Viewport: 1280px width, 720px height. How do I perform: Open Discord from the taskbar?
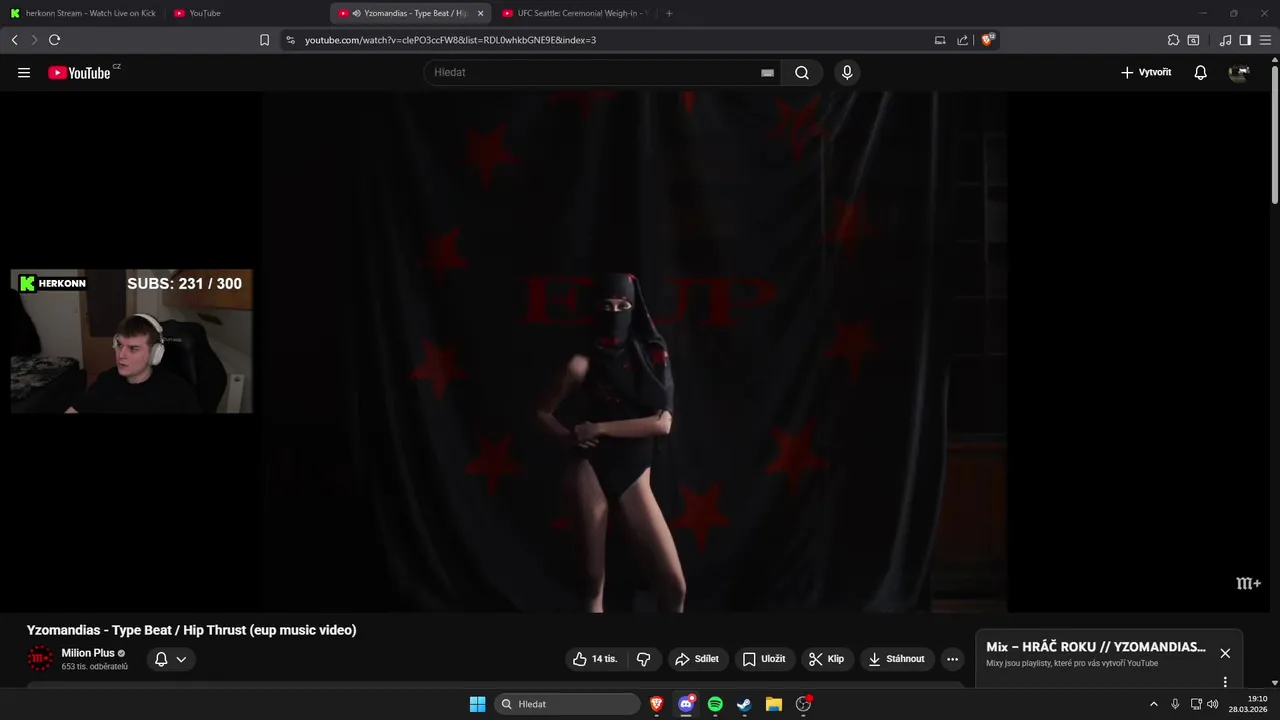[x=686, y=704]
